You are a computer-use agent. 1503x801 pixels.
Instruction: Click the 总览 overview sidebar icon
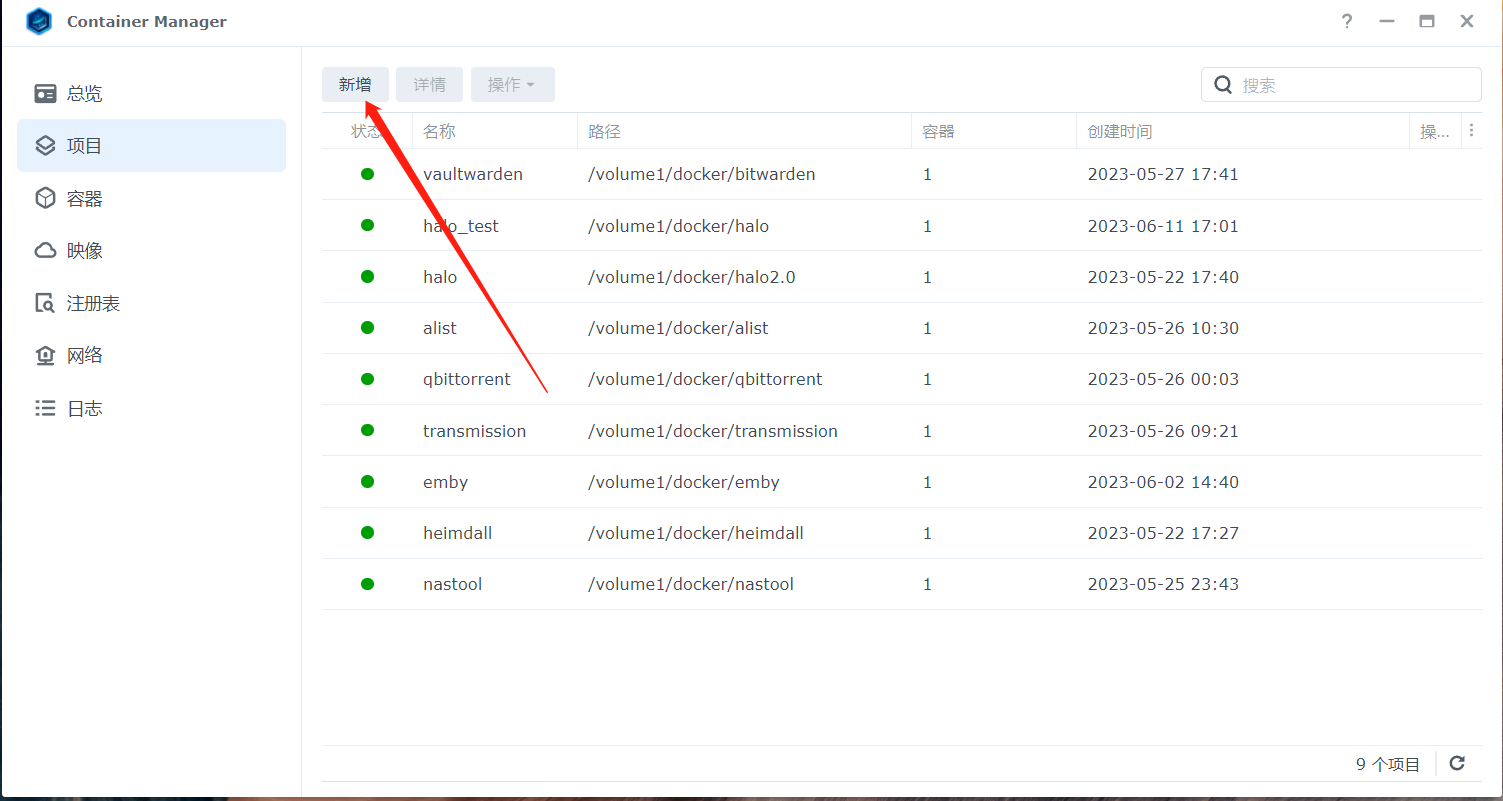45,93
